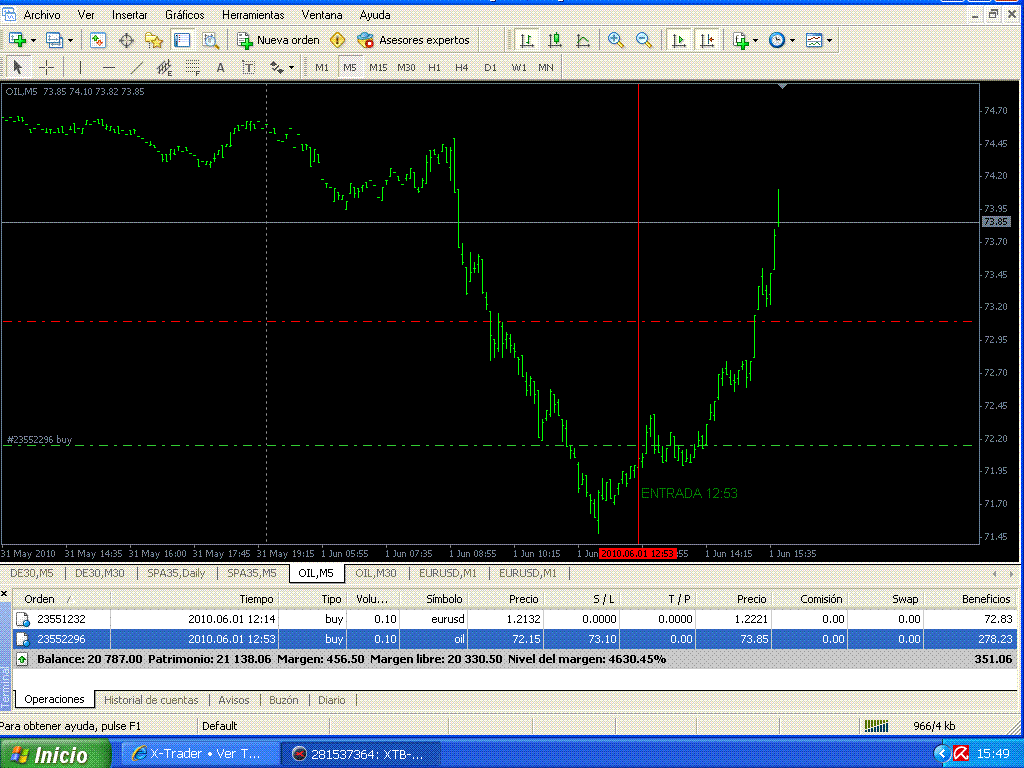Expand the chart templates dropdown
The height and width of the screenshot is (768, 1024).
tap(829, 41)
